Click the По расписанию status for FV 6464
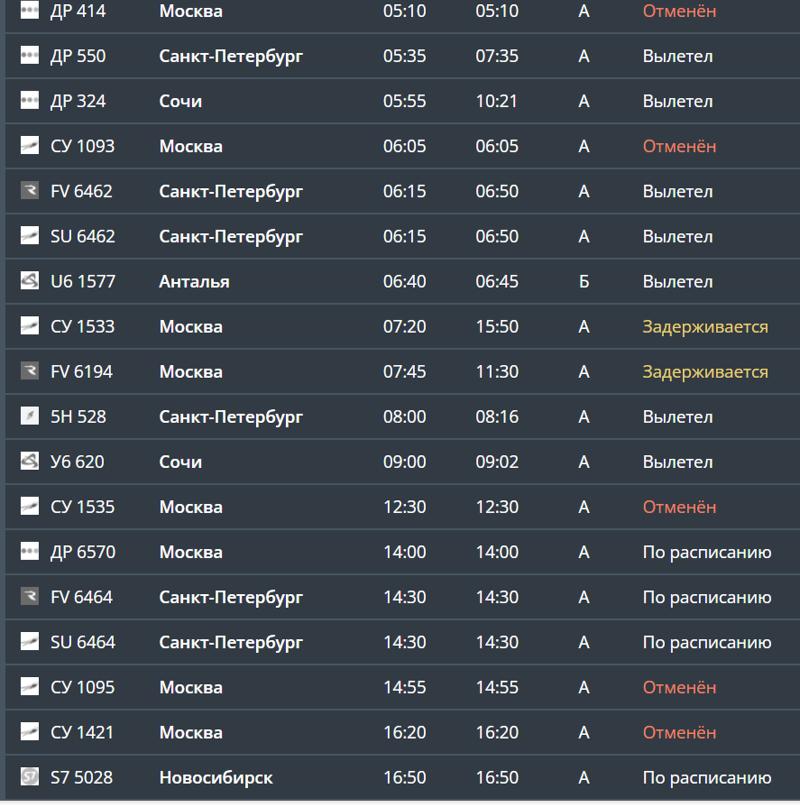The image size is (800, 805). pos(706,597)
